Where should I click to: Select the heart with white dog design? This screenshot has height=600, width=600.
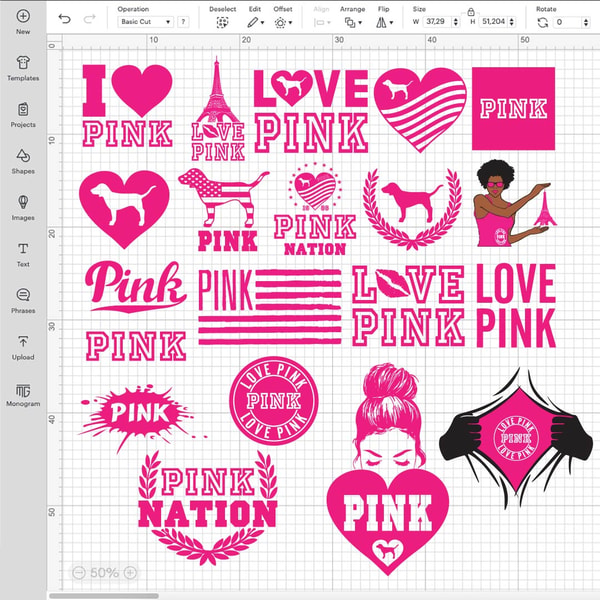pos(124,209)
